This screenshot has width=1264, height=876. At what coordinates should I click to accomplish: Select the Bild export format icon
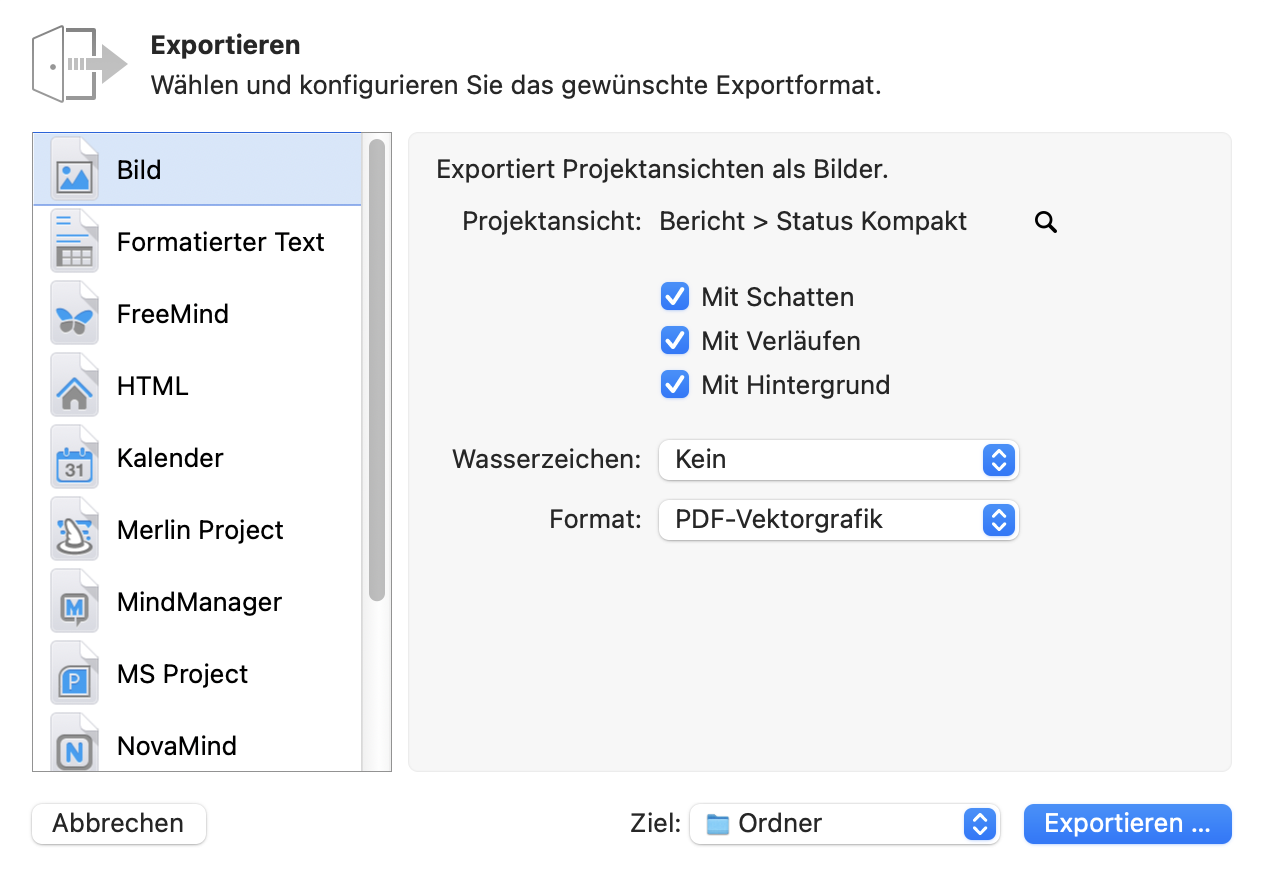pyautogui.click(x=75, y=169)
